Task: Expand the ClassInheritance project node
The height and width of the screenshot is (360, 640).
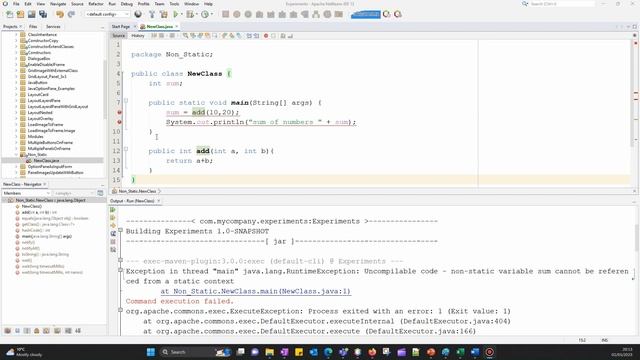Action: click(16, 35)
